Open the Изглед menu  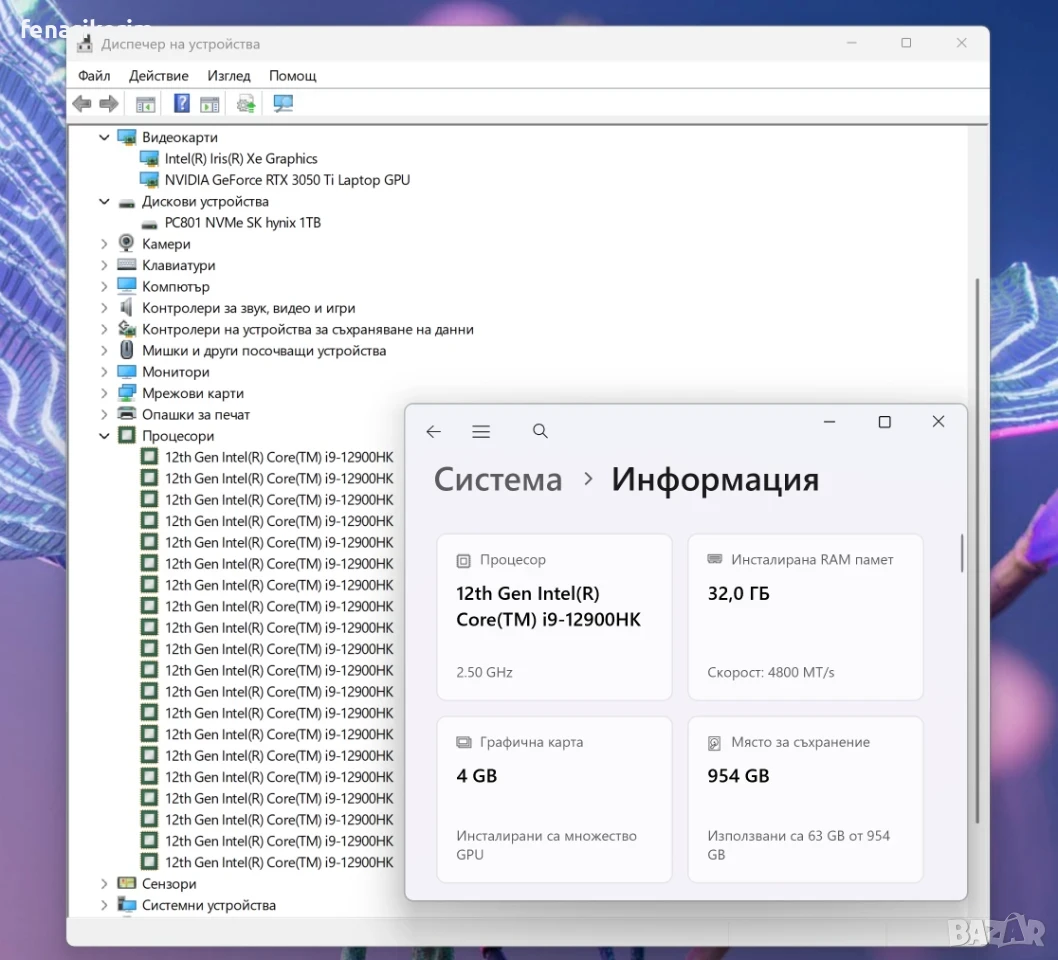229,76
